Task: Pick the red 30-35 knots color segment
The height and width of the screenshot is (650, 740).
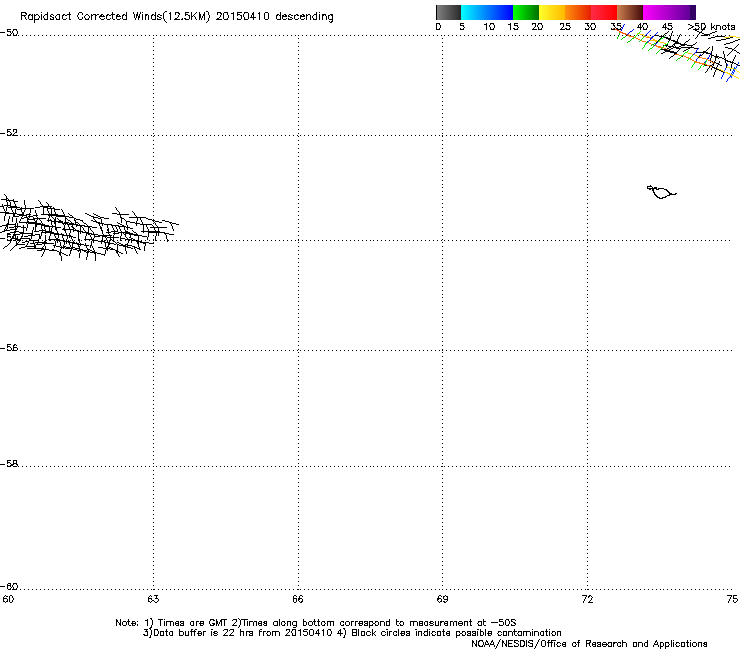Action: point(604,12)
